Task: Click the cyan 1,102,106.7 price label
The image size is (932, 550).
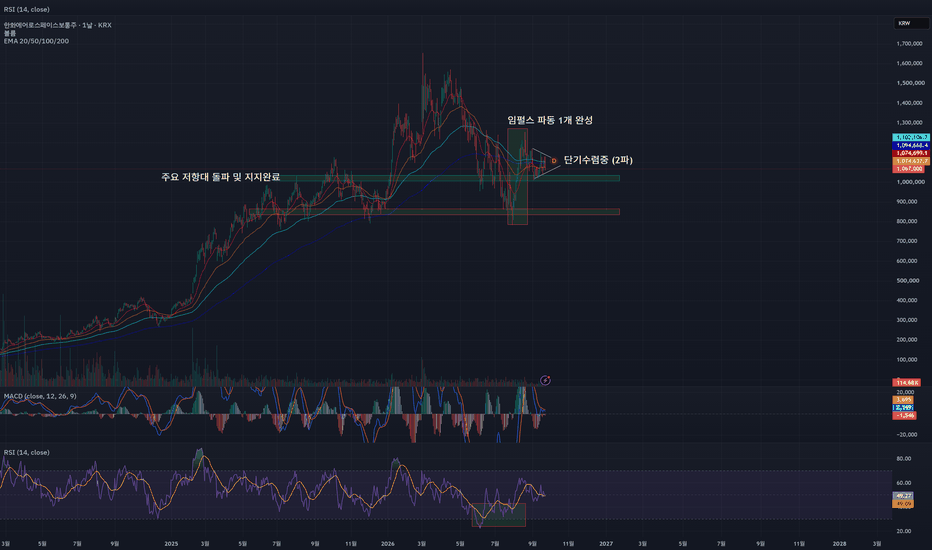Action: point(911,137)
